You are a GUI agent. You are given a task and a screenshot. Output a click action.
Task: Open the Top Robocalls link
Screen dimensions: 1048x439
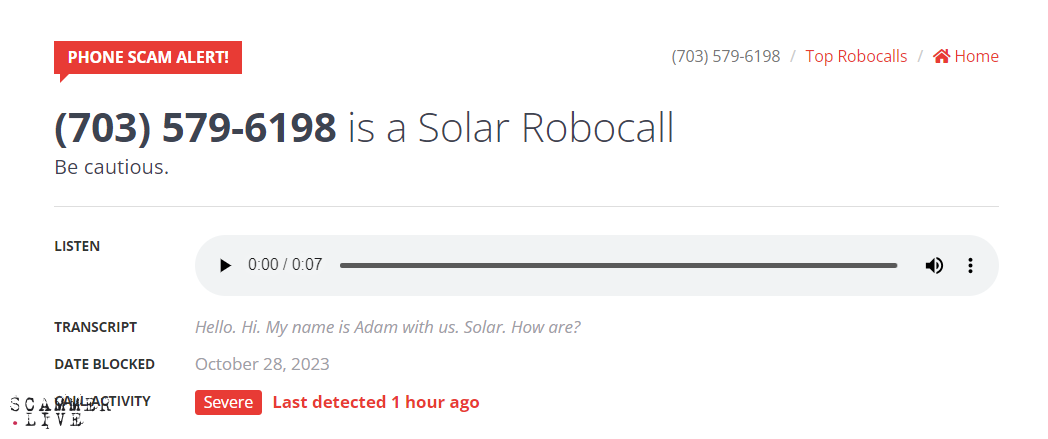856,56
